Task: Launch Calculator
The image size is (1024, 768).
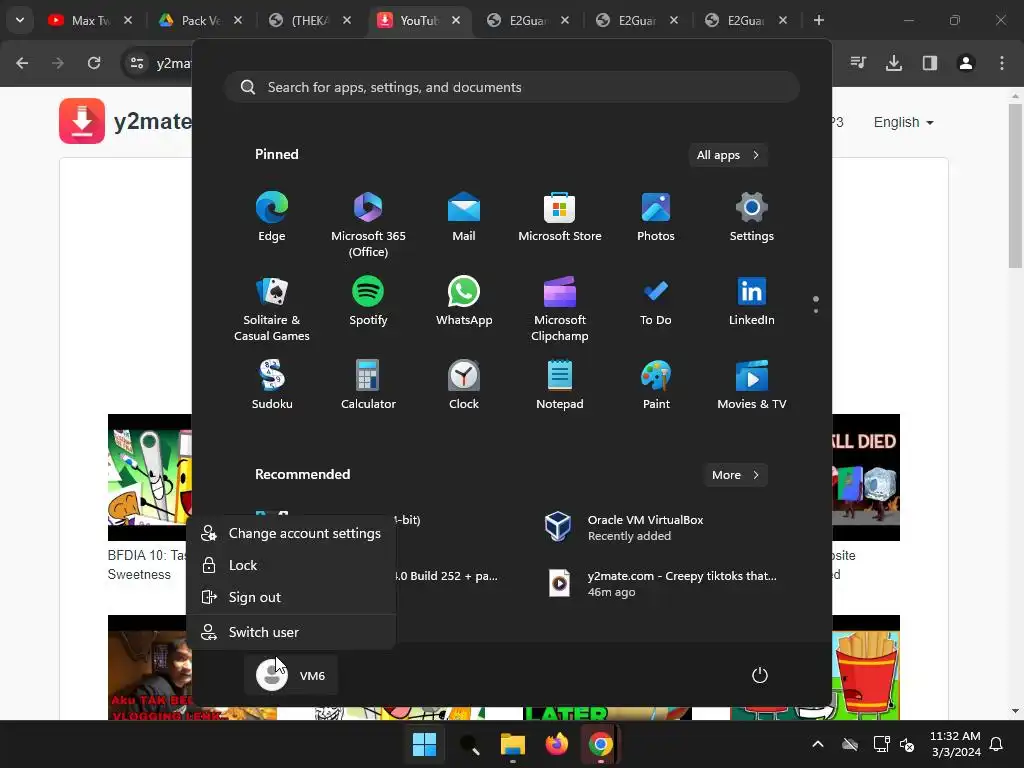Action: [368, 385]
